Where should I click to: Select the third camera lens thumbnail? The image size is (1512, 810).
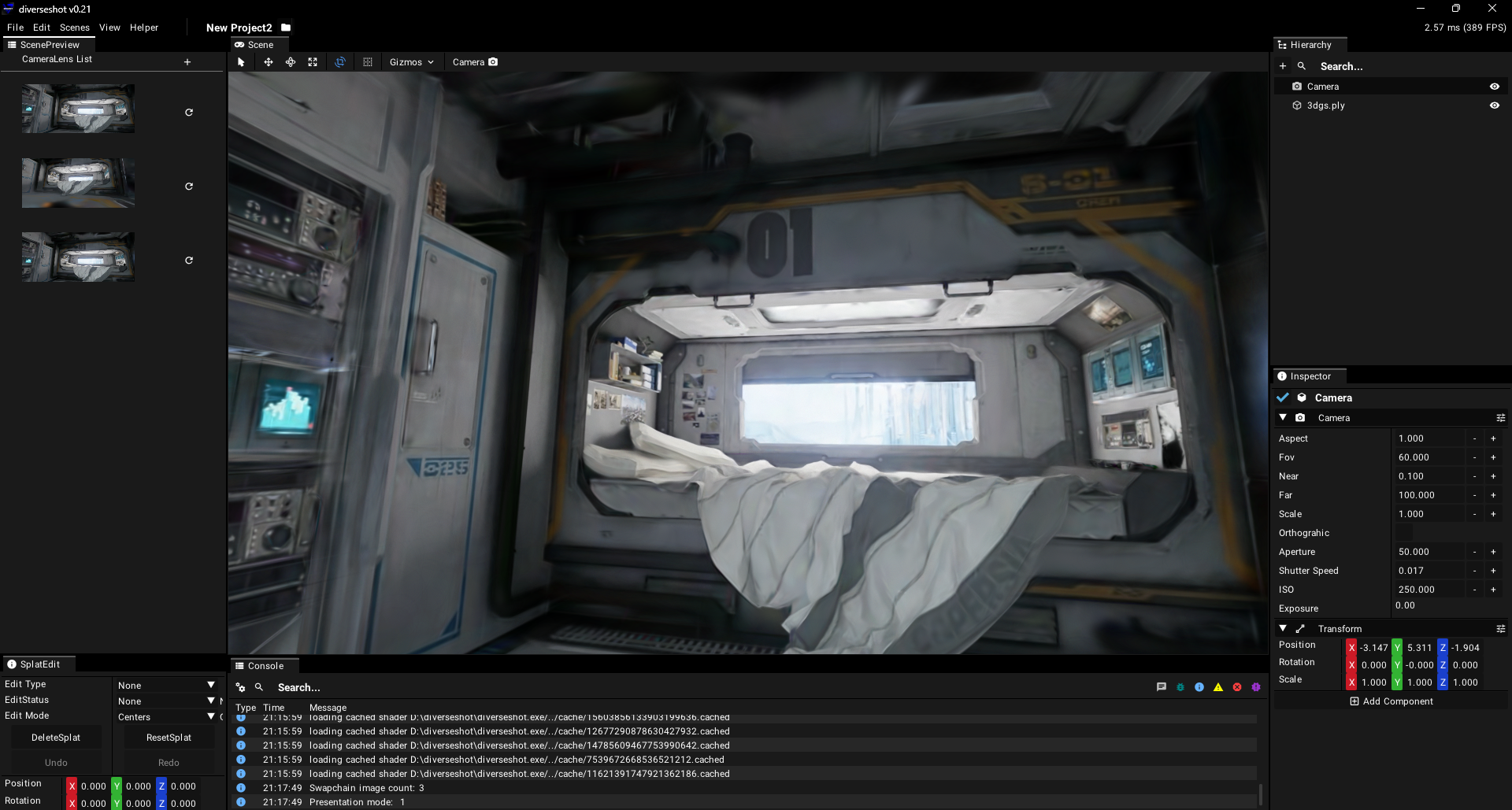point(78,257)
